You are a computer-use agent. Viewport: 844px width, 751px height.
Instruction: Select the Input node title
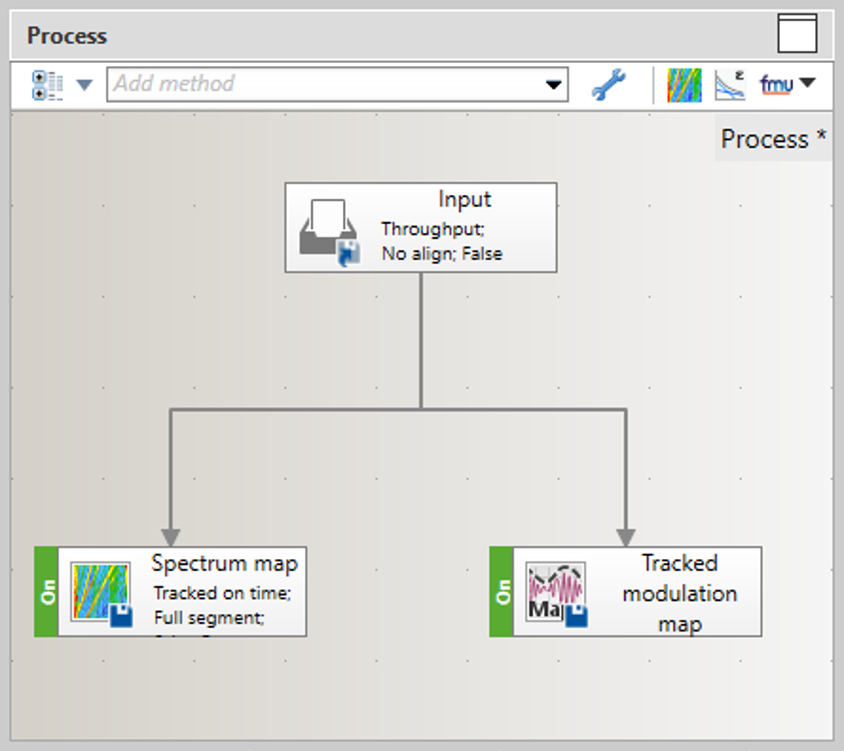pos(464,200)
